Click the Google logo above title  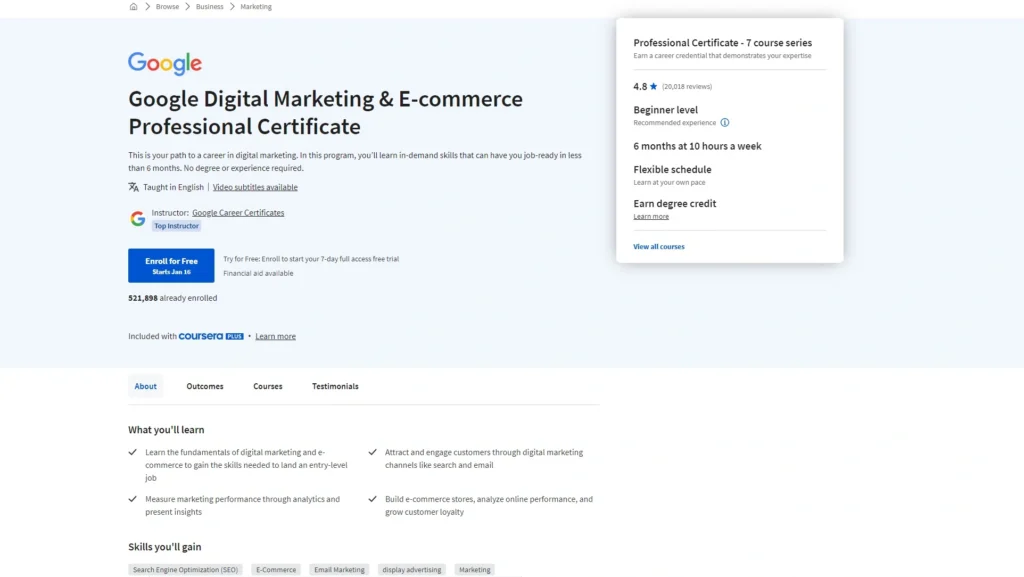(165, 63)
